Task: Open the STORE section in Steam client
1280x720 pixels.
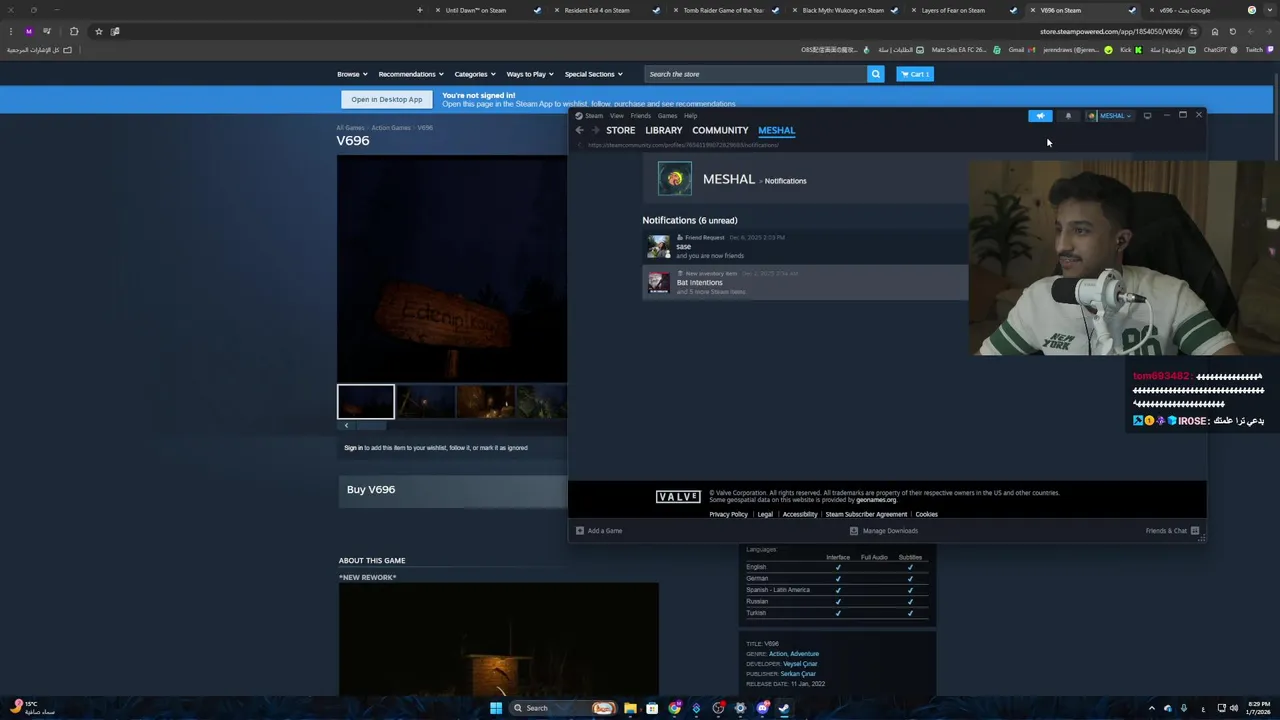Action: tap(620, 130)
